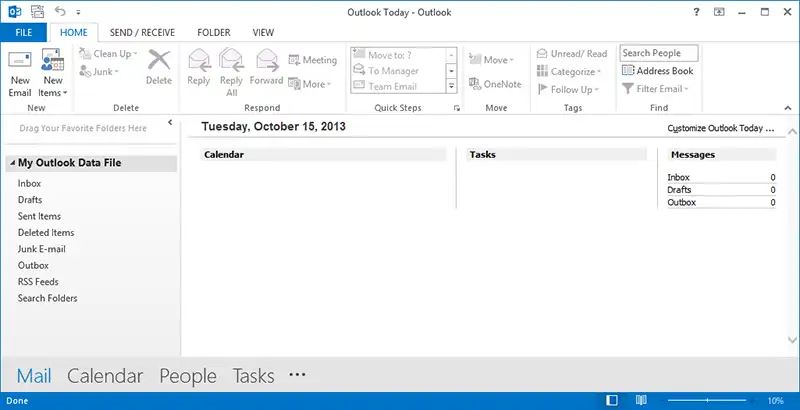Open the Follow Up flag dropdown
The width and height of the screenshot is (800, 410).
click(x=568, y=90)
